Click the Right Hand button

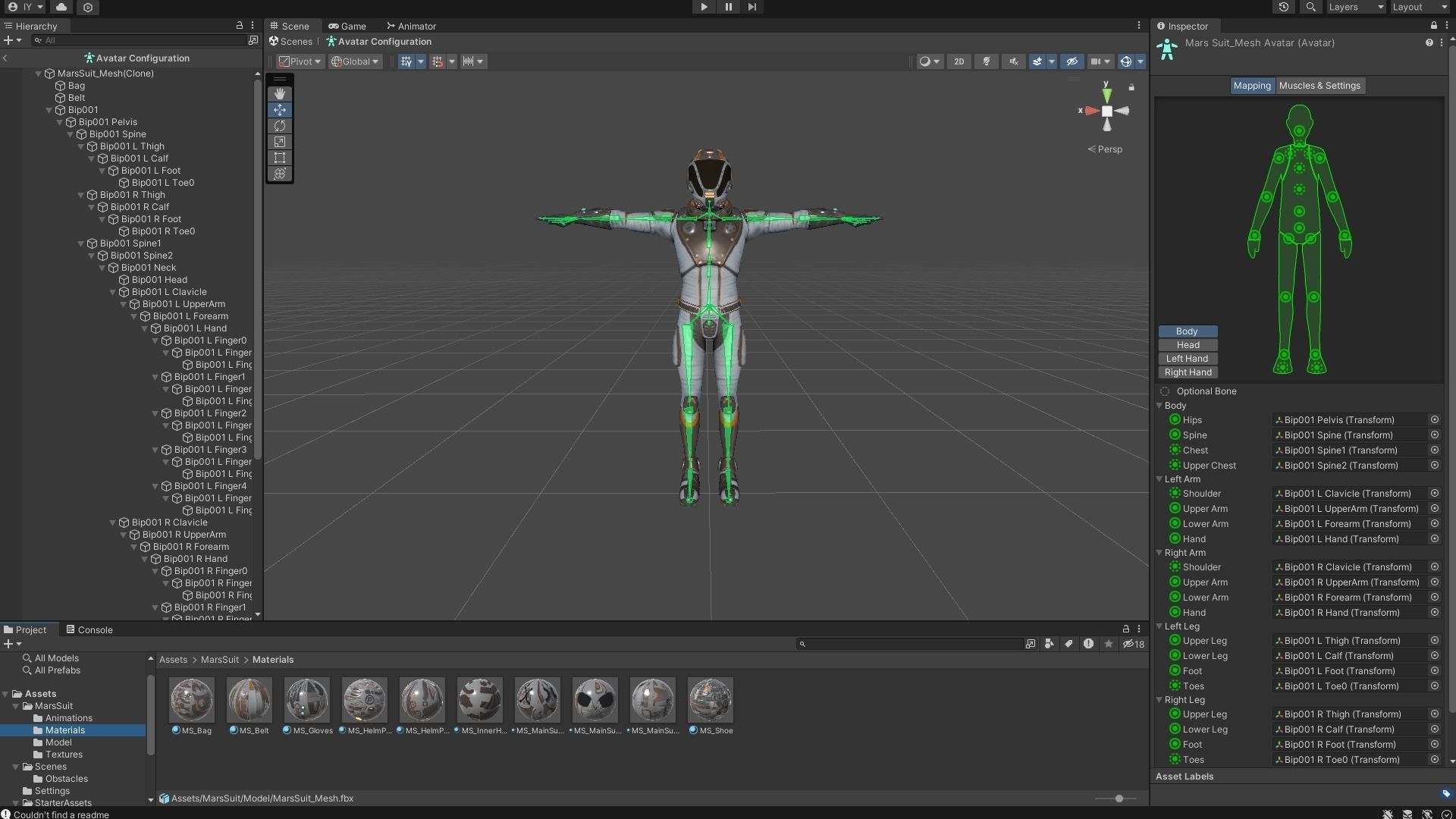[1187, 372]
